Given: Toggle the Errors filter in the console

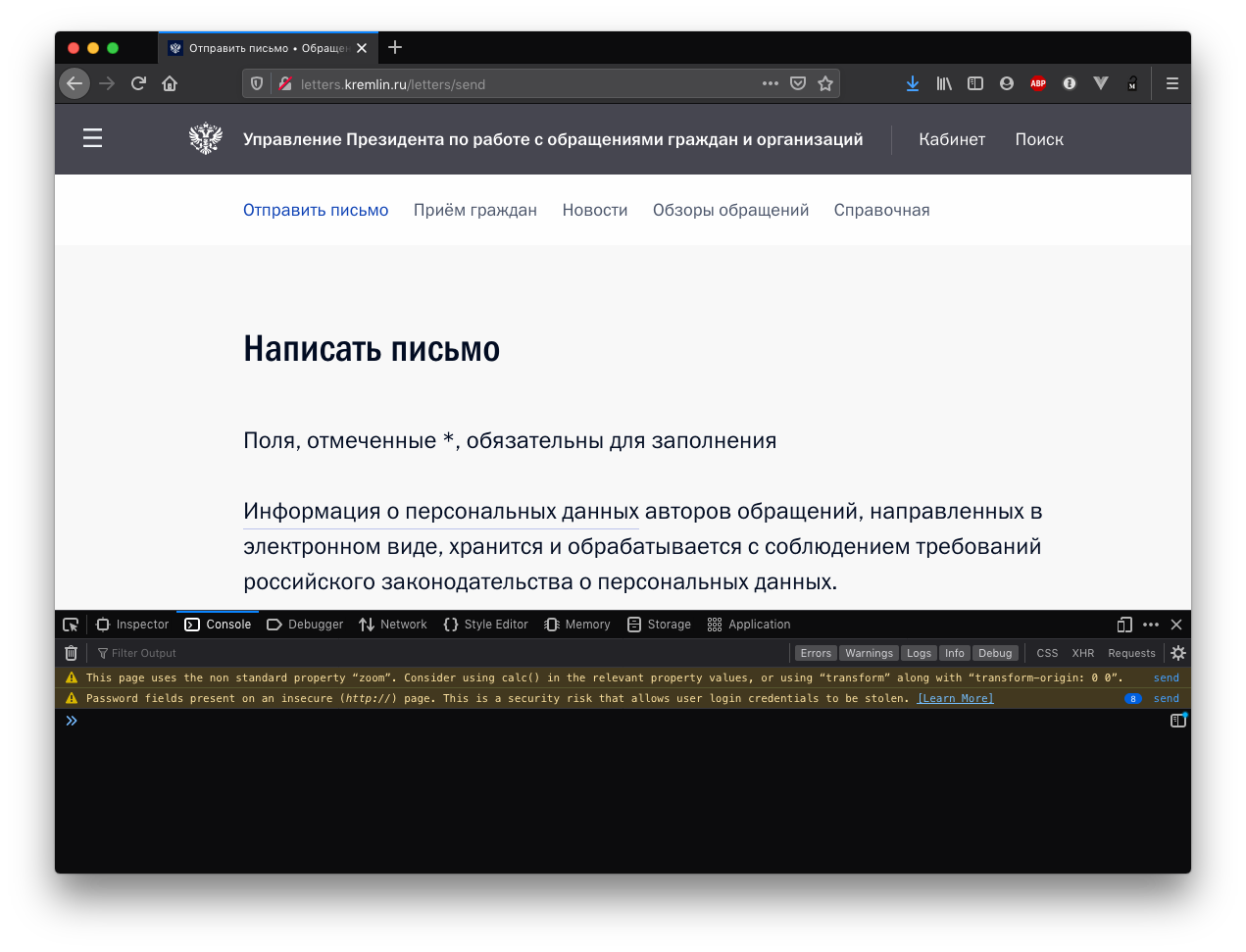Looking at the screenshot, I should pos(815,653).
